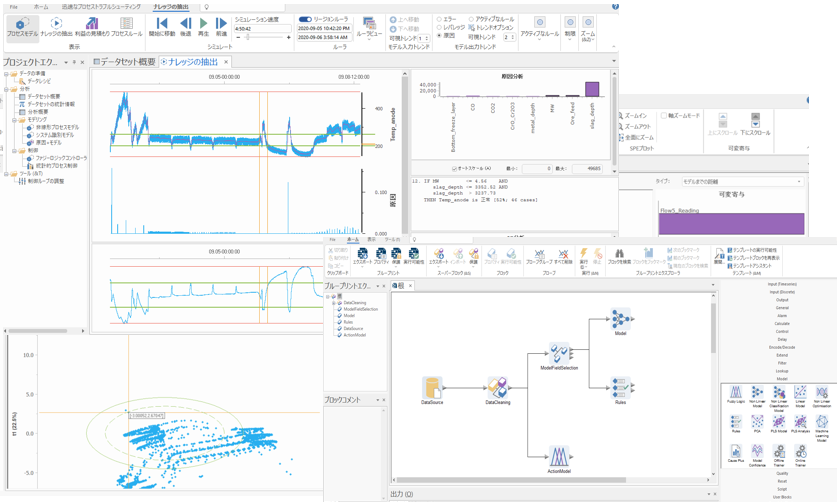
Task: Select the エラー radio button
Action: pyautogui.click(x=439, y=19)
